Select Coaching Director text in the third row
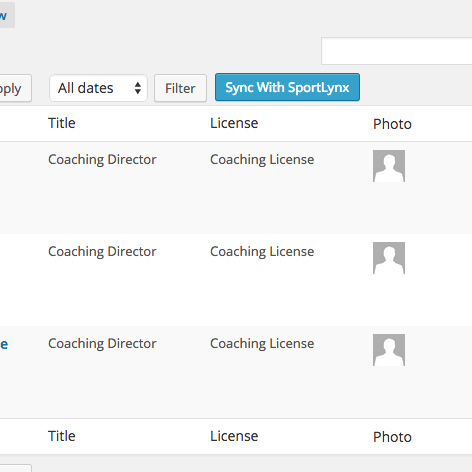Screen dimensions: 472x472 pyautogui.click(x=102, y=344)
